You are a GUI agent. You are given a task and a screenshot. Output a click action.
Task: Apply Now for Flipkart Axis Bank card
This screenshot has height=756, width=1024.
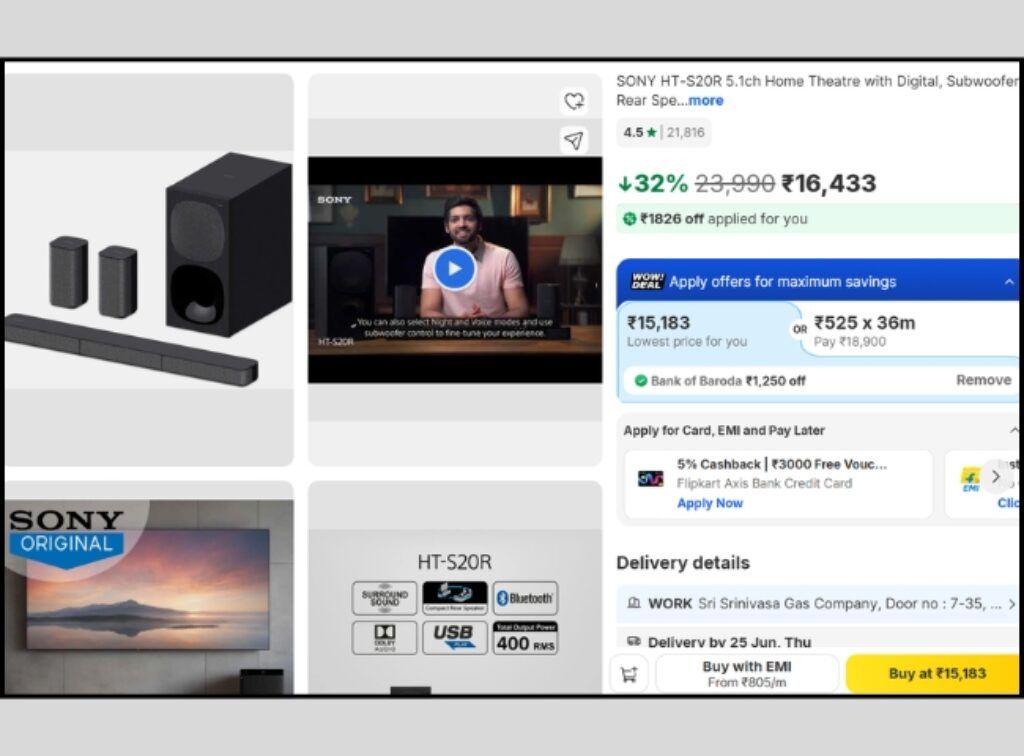tap(710, 503)
